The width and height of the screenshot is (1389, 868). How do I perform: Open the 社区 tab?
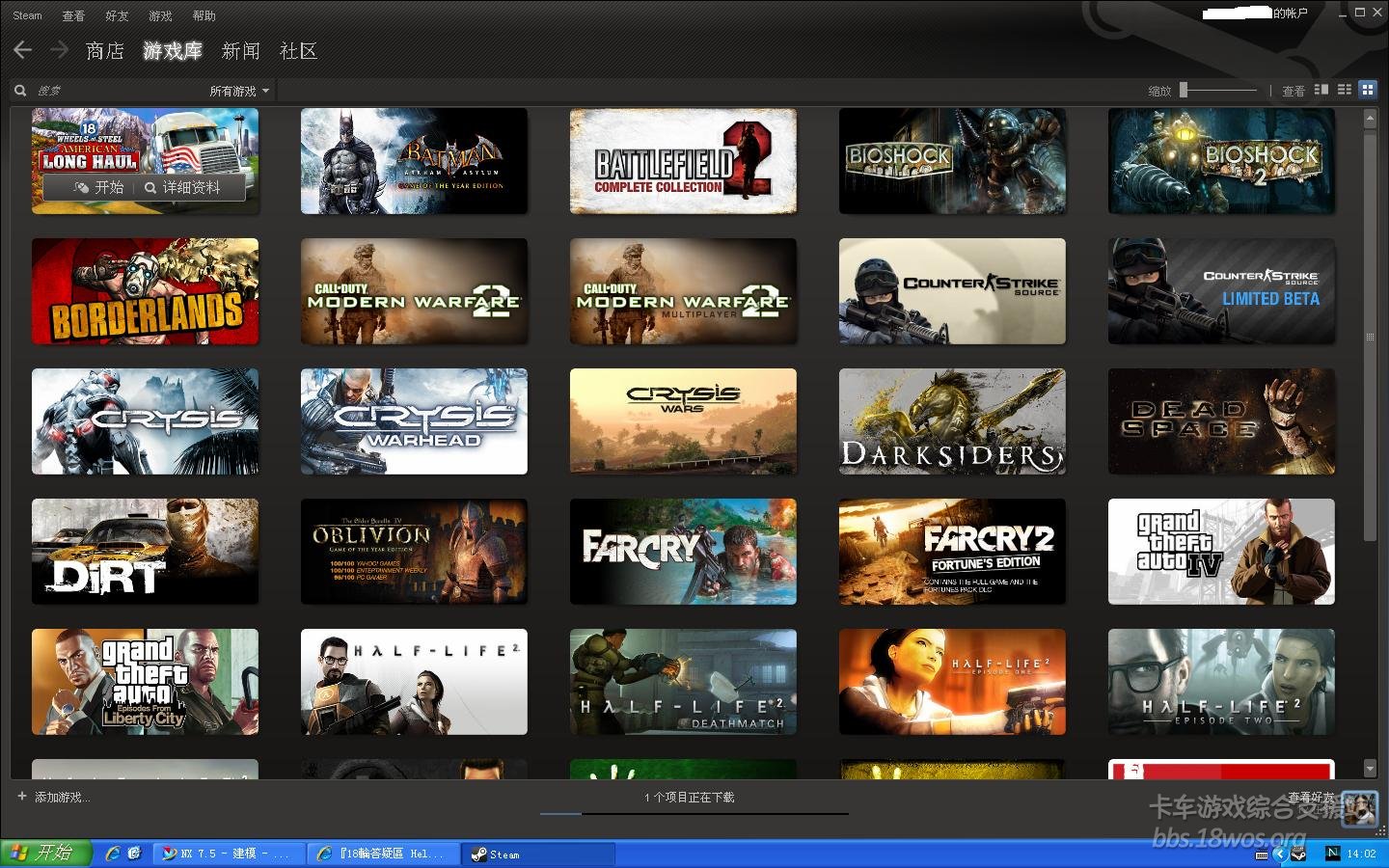coord(298,51)
